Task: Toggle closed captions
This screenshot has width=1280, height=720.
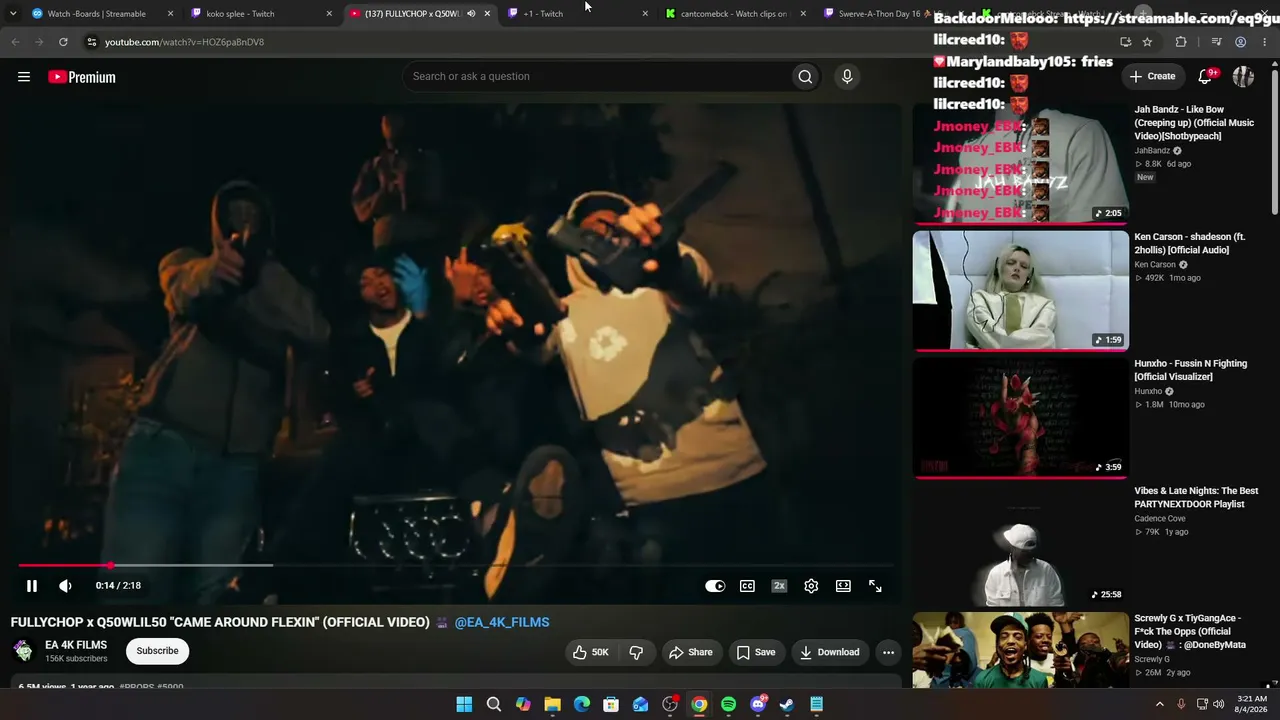Action: click(x=747, y=586)
